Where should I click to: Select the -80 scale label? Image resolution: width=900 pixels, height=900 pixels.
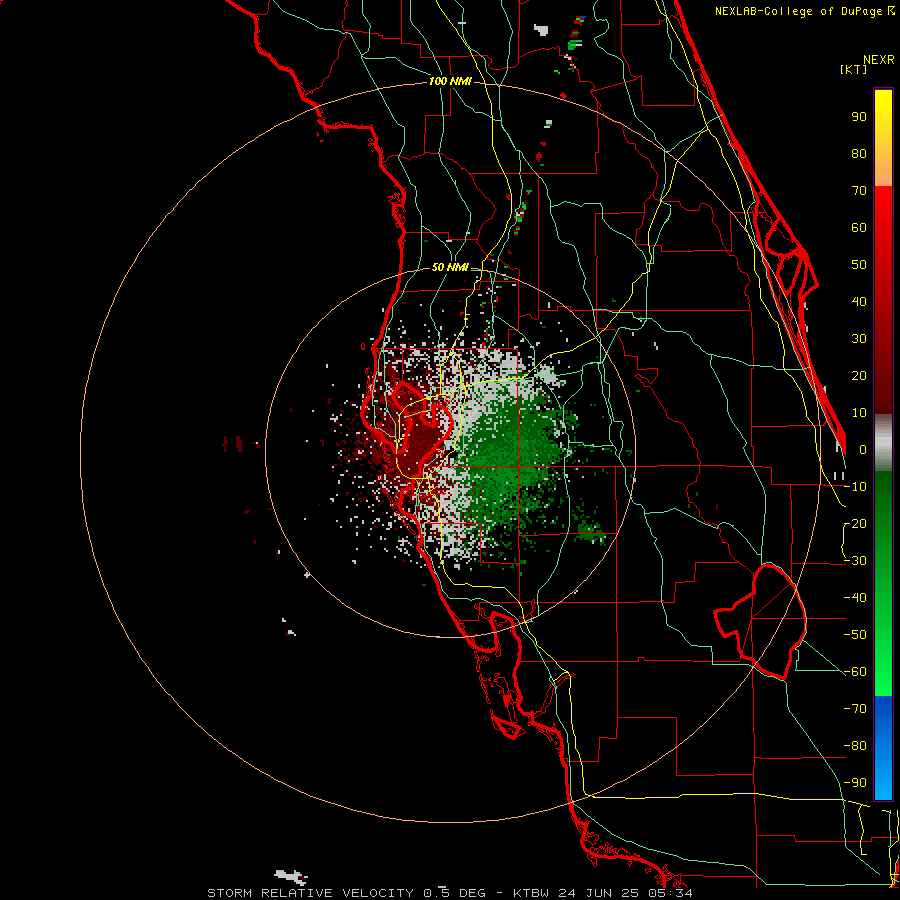coord(855,746)
